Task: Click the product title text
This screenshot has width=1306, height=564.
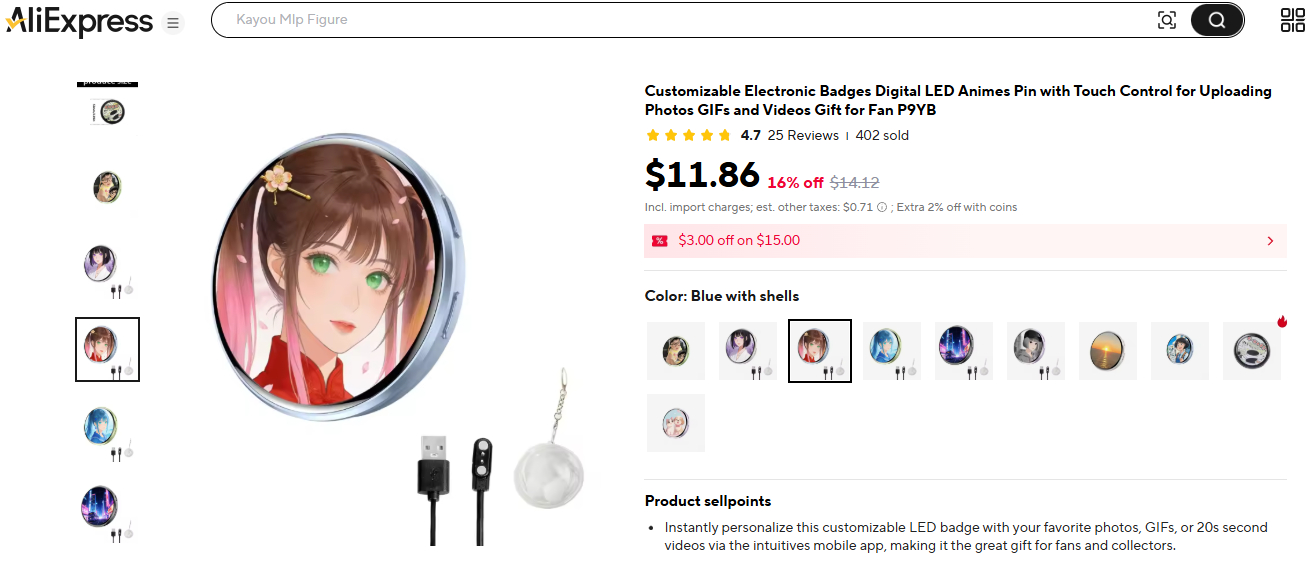Action: coord(958,100)
